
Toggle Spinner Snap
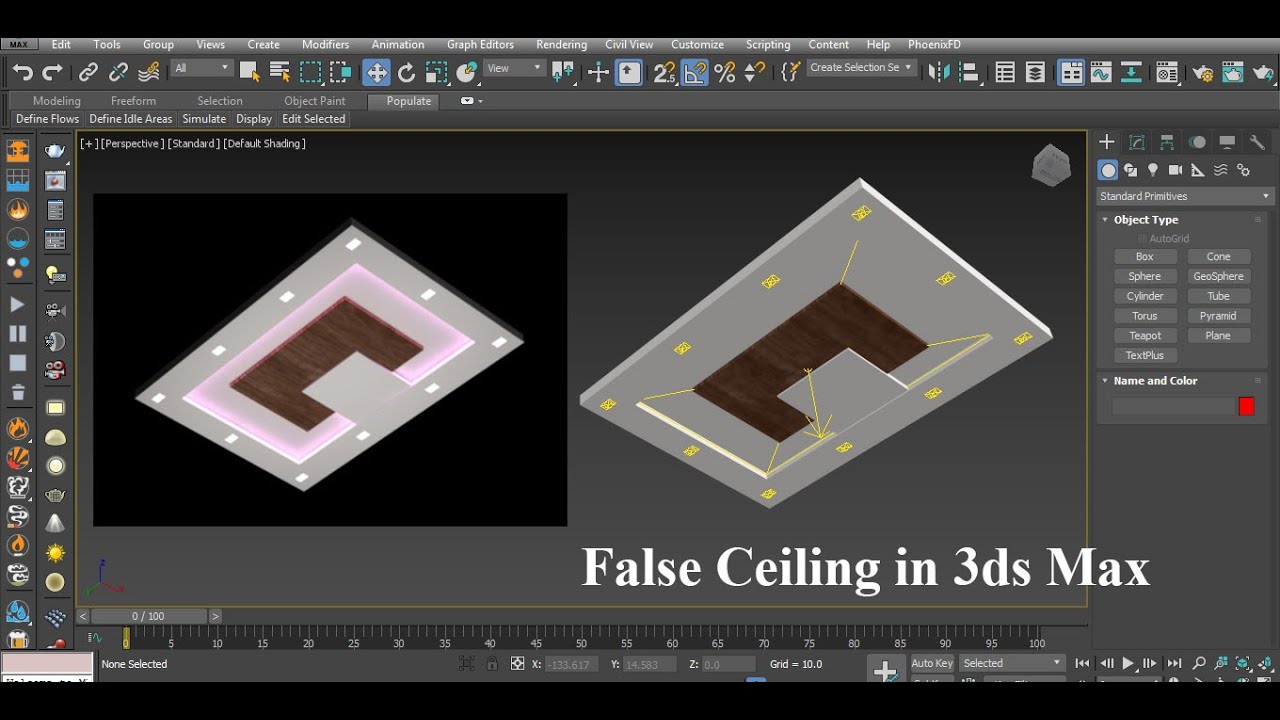755,72
